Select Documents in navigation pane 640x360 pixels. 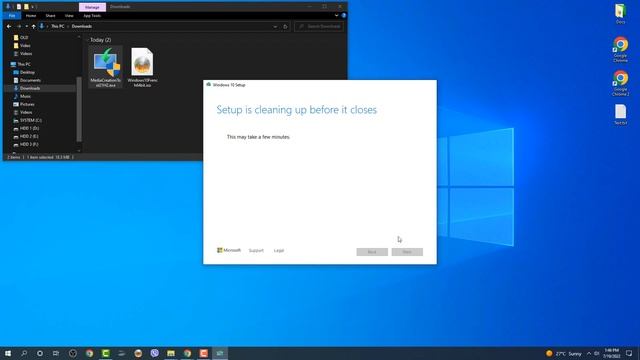click(30, 80)
